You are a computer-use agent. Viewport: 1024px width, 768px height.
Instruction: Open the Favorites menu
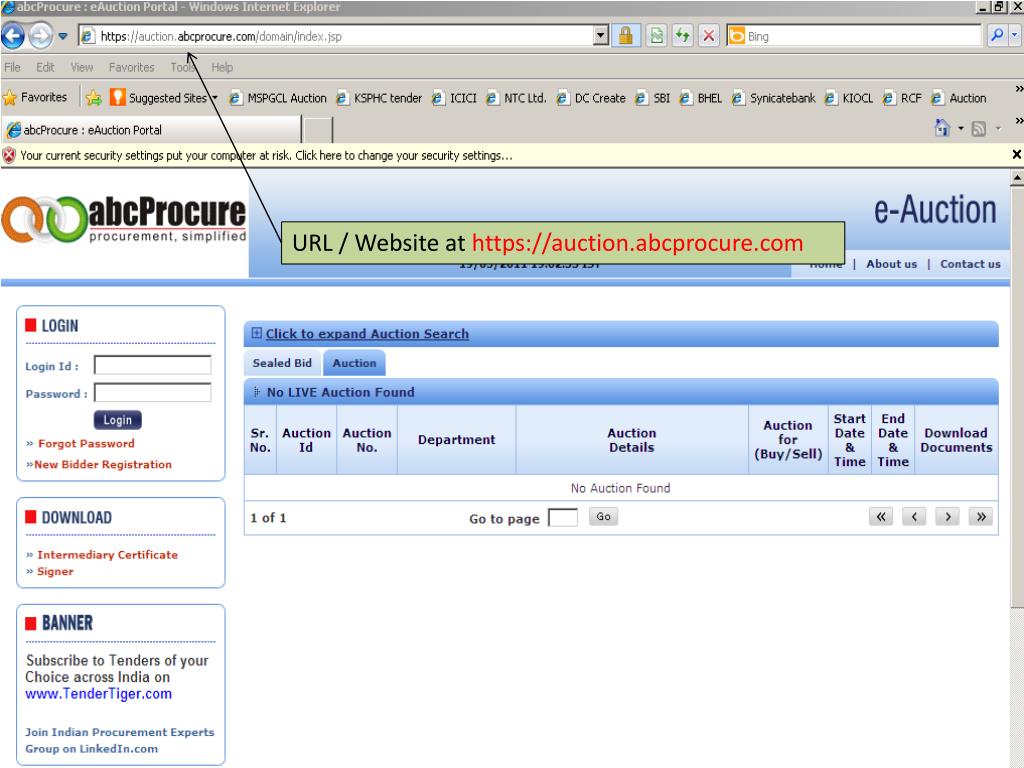[131, 67]
